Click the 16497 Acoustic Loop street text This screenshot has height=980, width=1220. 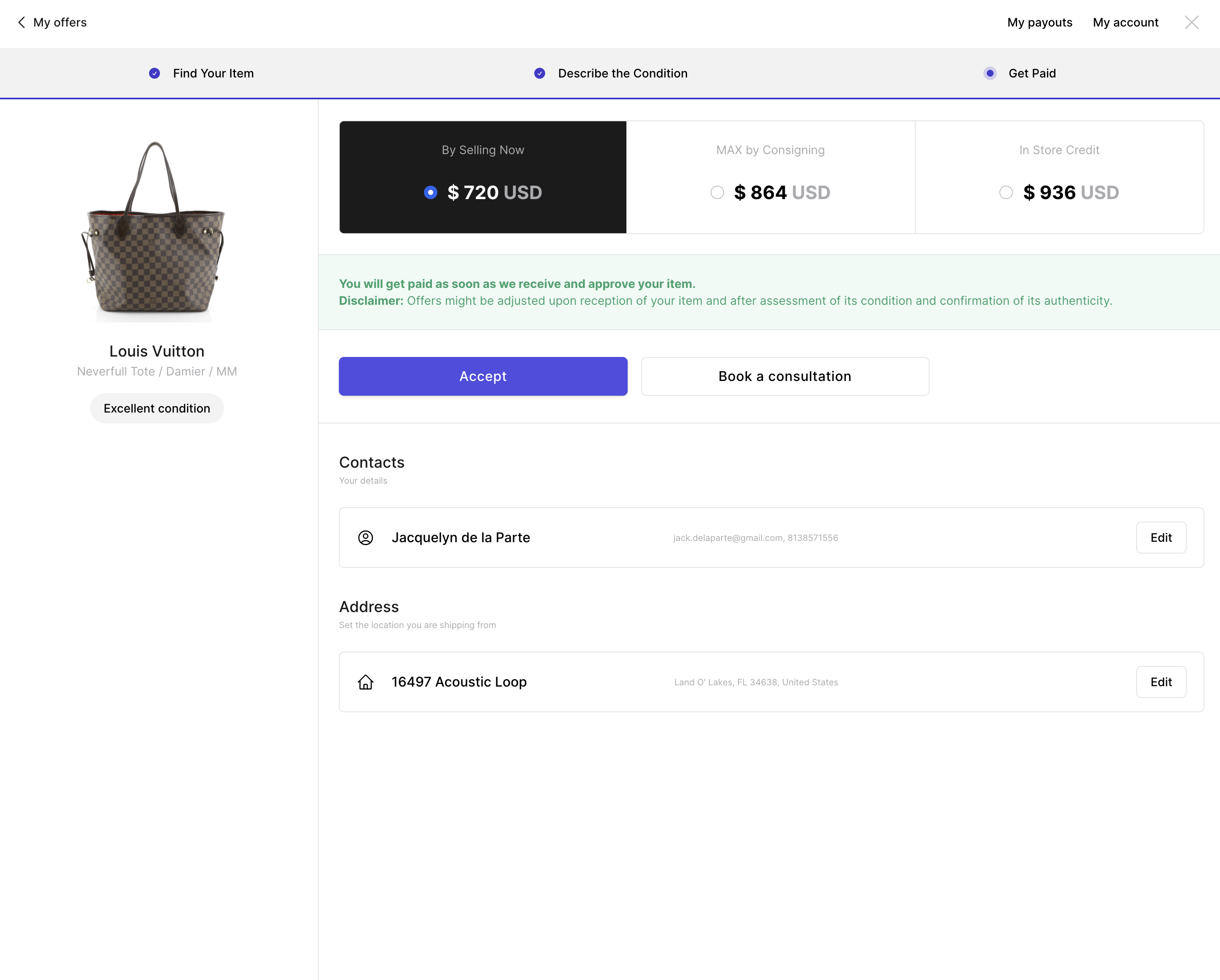coord(459,682)
